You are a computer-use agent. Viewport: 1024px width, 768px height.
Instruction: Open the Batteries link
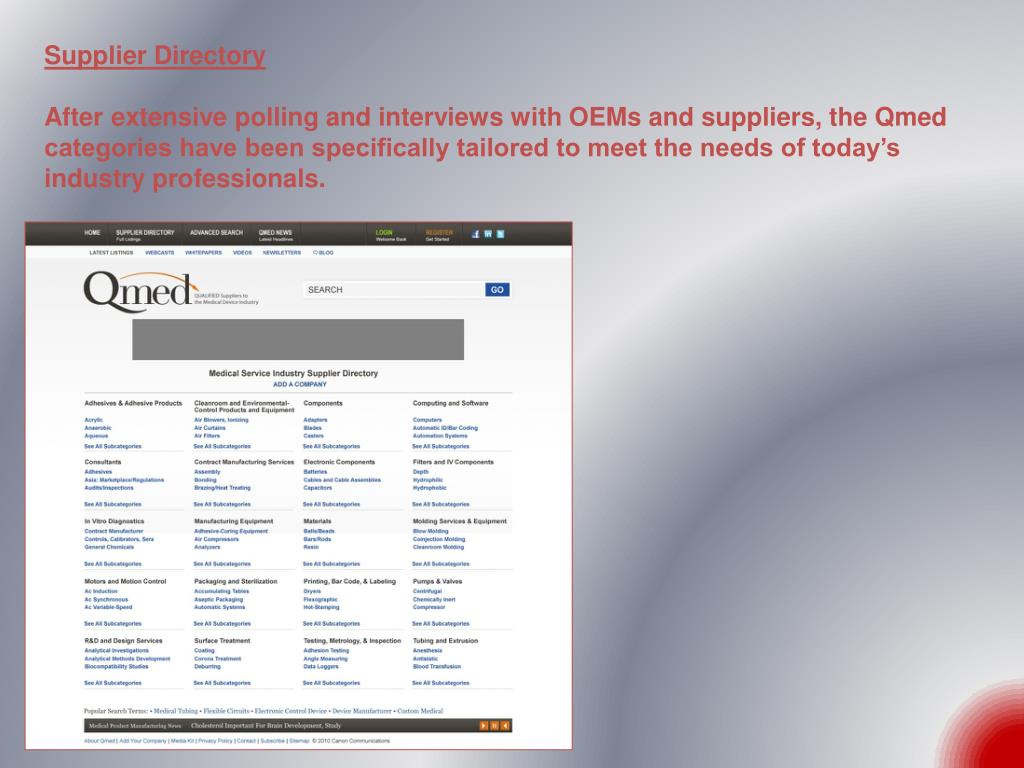tap(315, 472)
